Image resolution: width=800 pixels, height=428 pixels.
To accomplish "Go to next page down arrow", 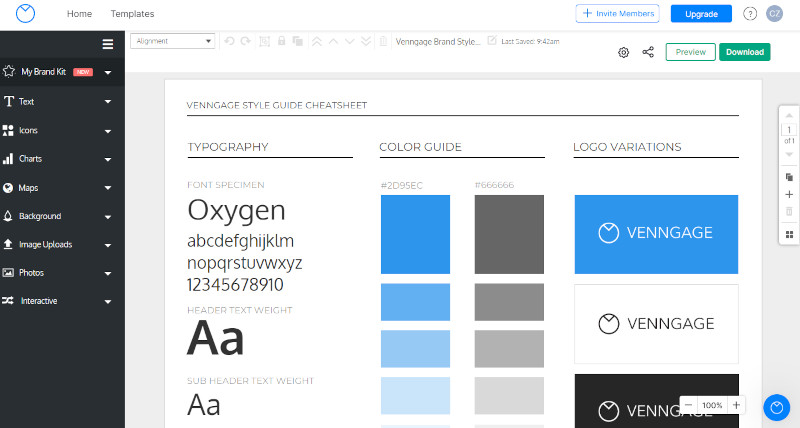I will pyautogui.click(x=789, y=155).
